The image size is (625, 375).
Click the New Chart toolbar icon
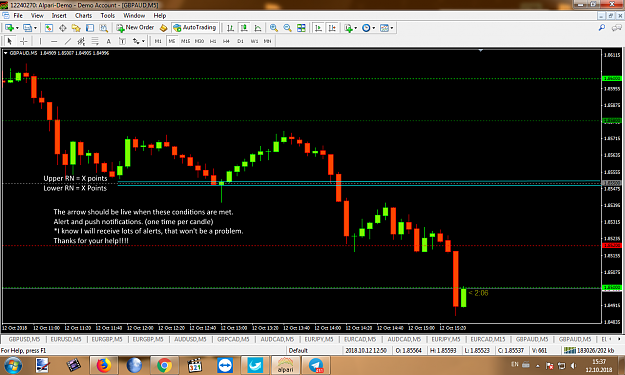[9, 28]
